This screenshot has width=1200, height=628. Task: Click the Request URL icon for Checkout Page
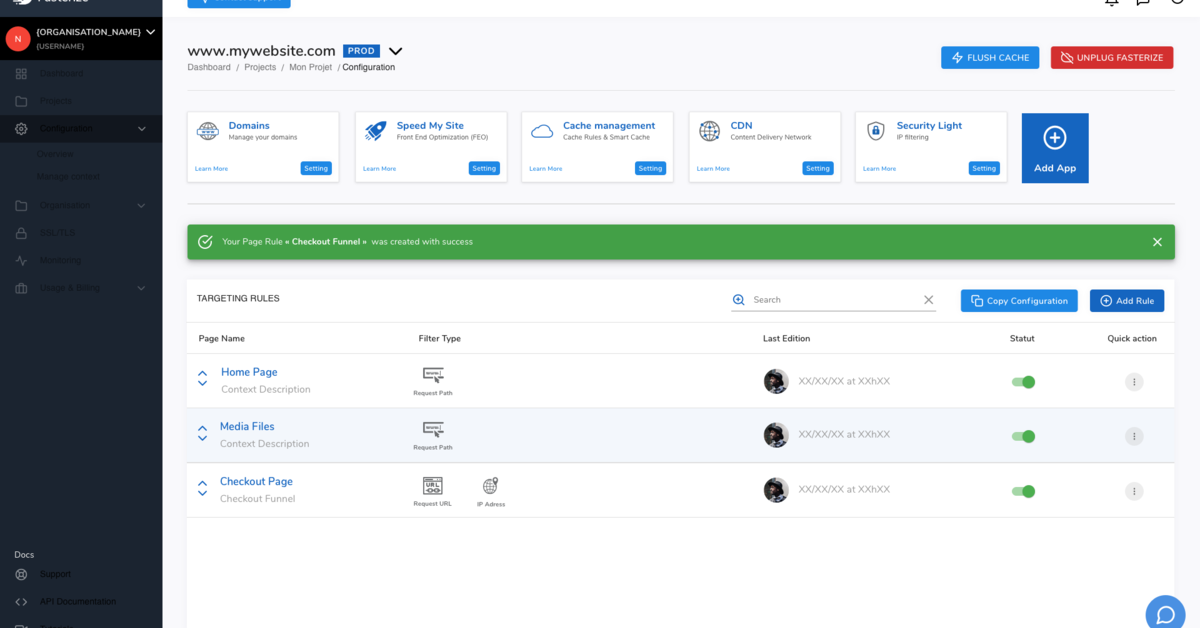pyautogui.click(x=433, y=486)
